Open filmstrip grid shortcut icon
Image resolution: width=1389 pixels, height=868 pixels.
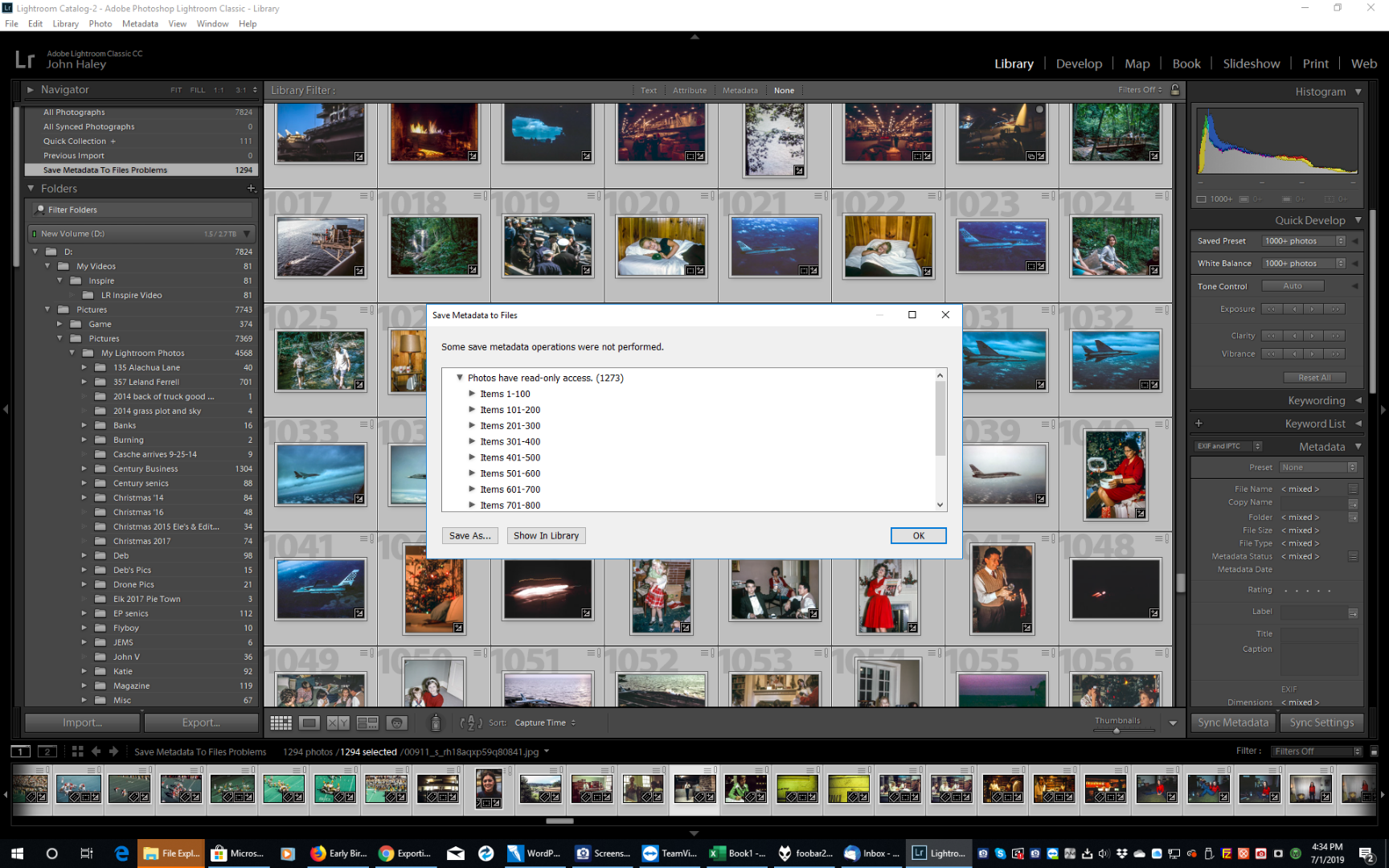[x=77, y=751]
